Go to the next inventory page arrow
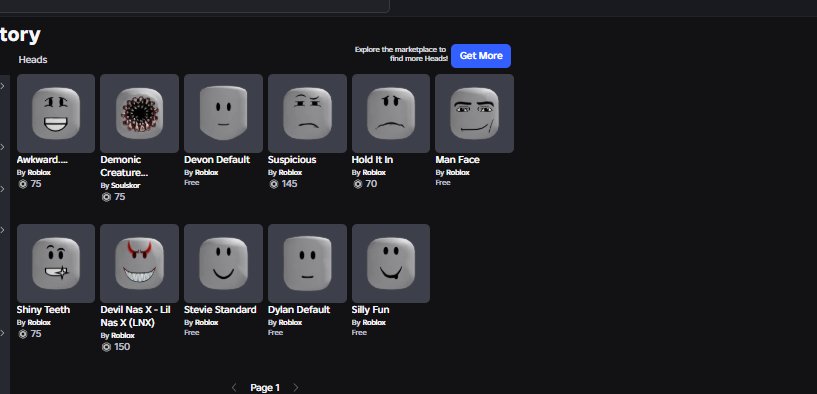 pyautogui.click(x=295, y=387)
